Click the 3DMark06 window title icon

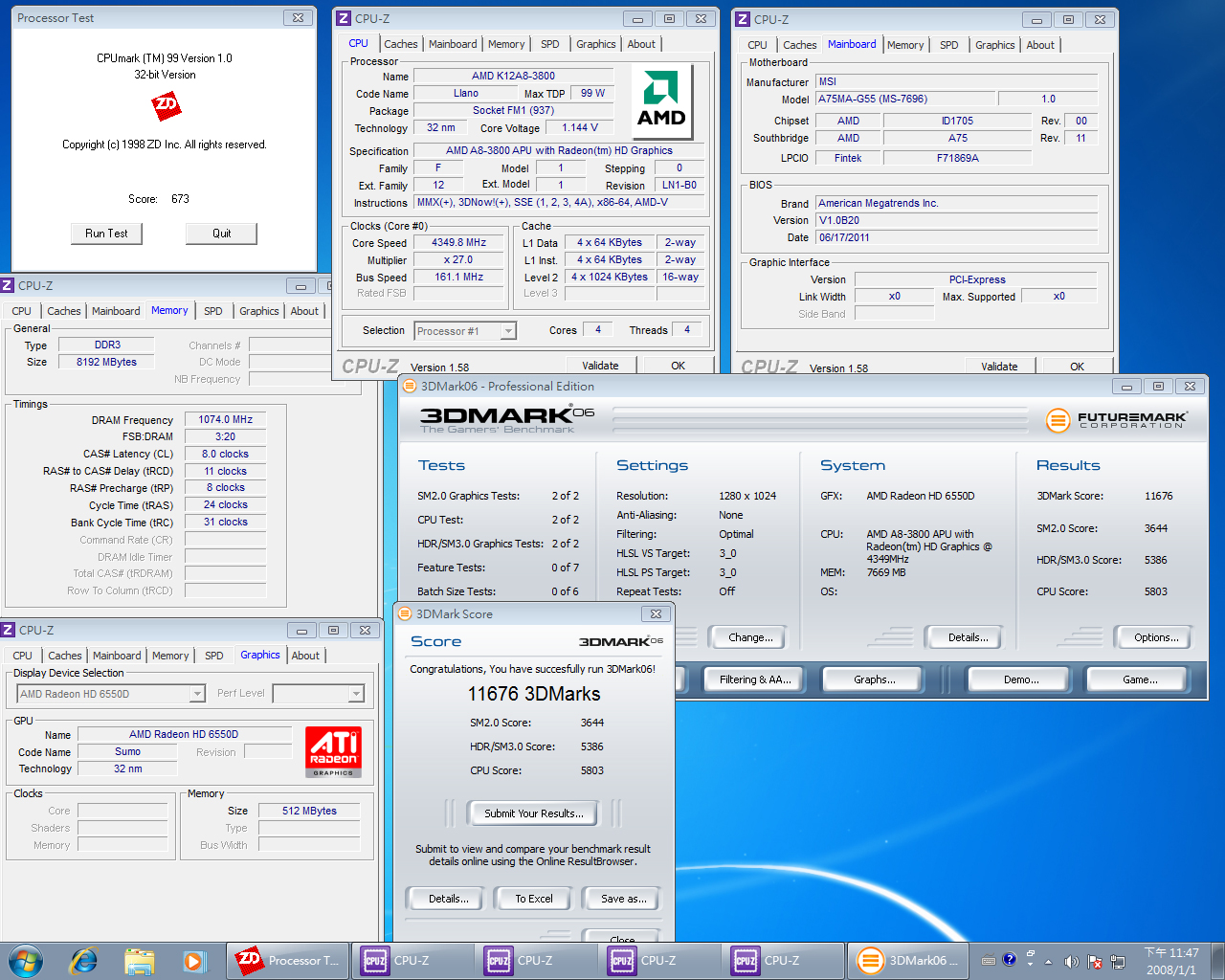tap(410, 386)
